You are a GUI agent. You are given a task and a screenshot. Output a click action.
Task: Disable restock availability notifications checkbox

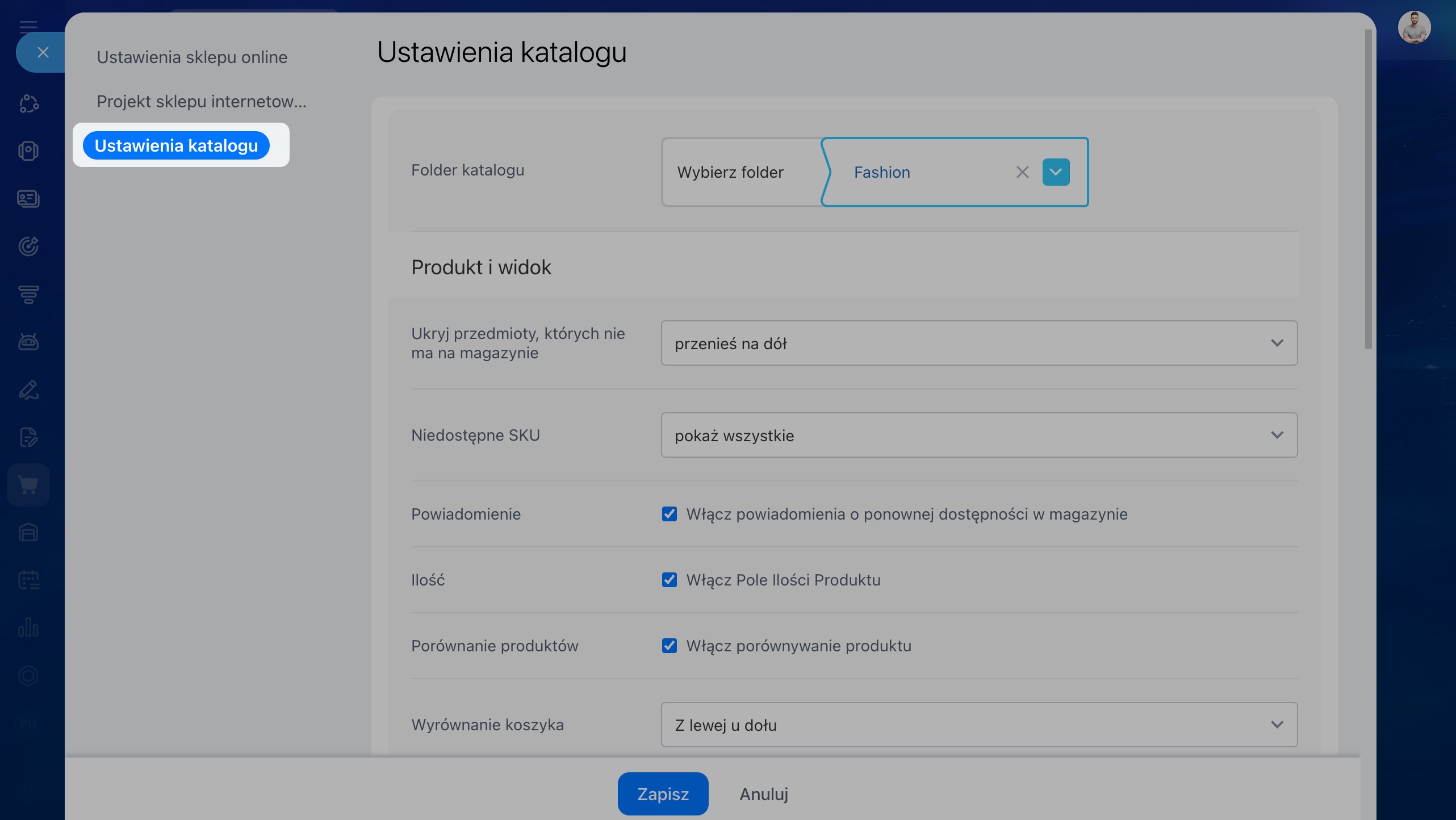click(x=670, y=514)
